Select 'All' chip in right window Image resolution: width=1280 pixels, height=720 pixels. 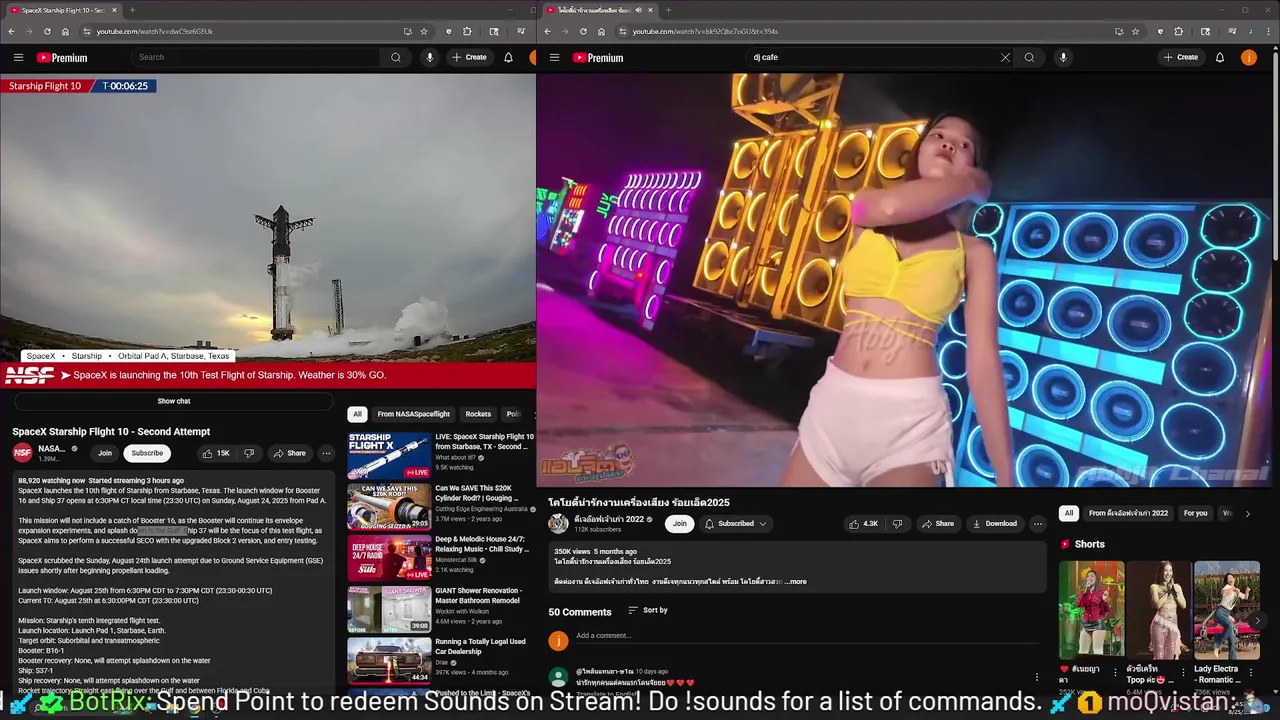(x=1068, y=513)
